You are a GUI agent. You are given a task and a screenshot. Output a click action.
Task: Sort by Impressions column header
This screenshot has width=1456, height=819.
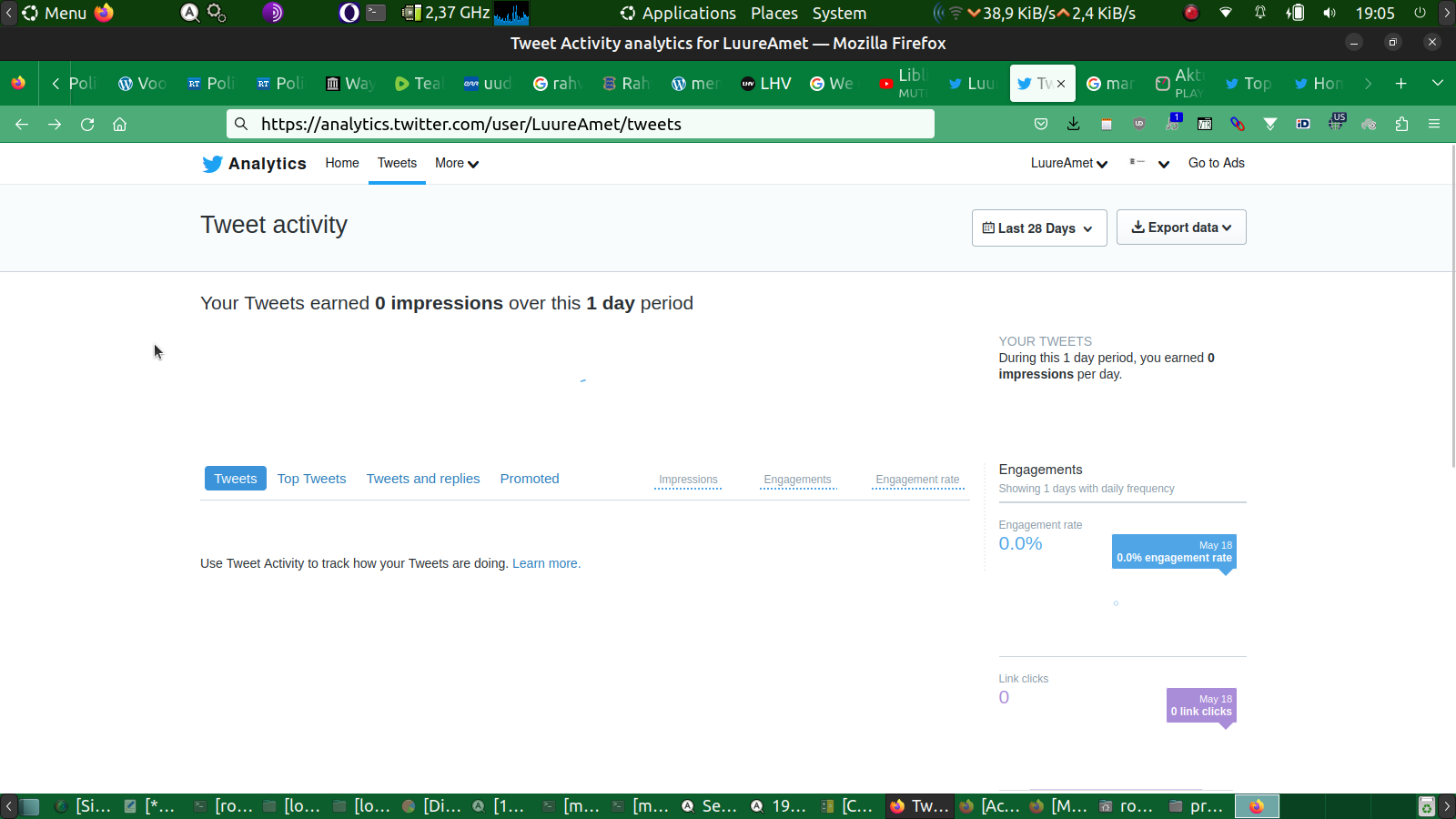tap(688, 480)
